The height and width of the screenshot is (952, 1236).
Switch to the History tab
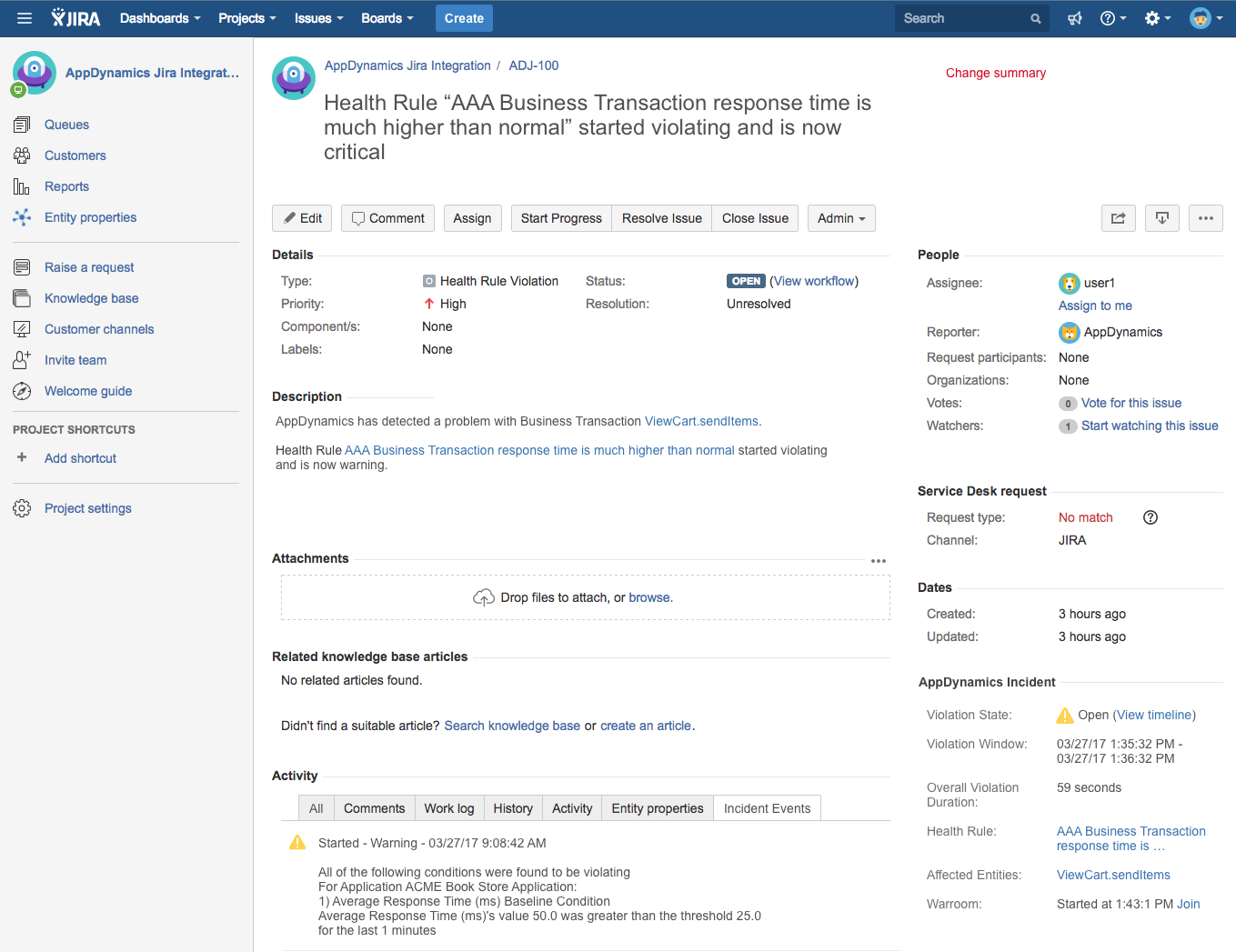513,807
